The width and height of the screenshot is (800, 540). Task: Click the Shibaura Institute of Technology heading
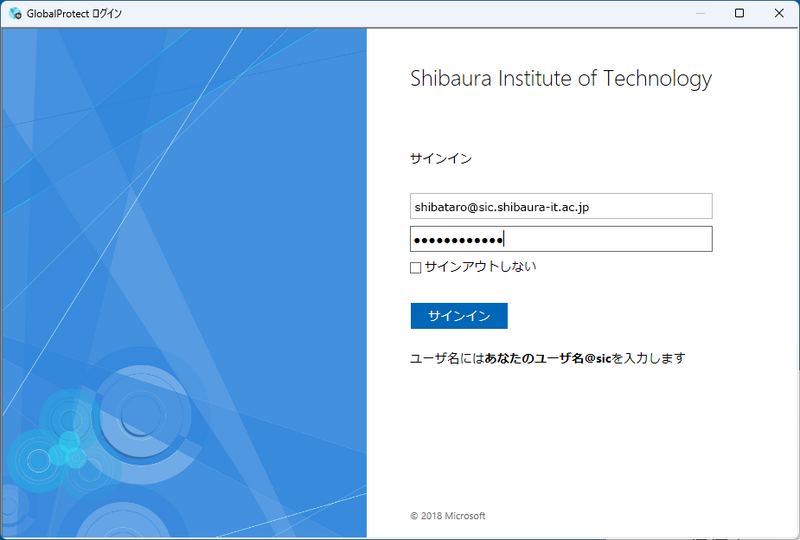pyautogui.click(x=561, y=79)
